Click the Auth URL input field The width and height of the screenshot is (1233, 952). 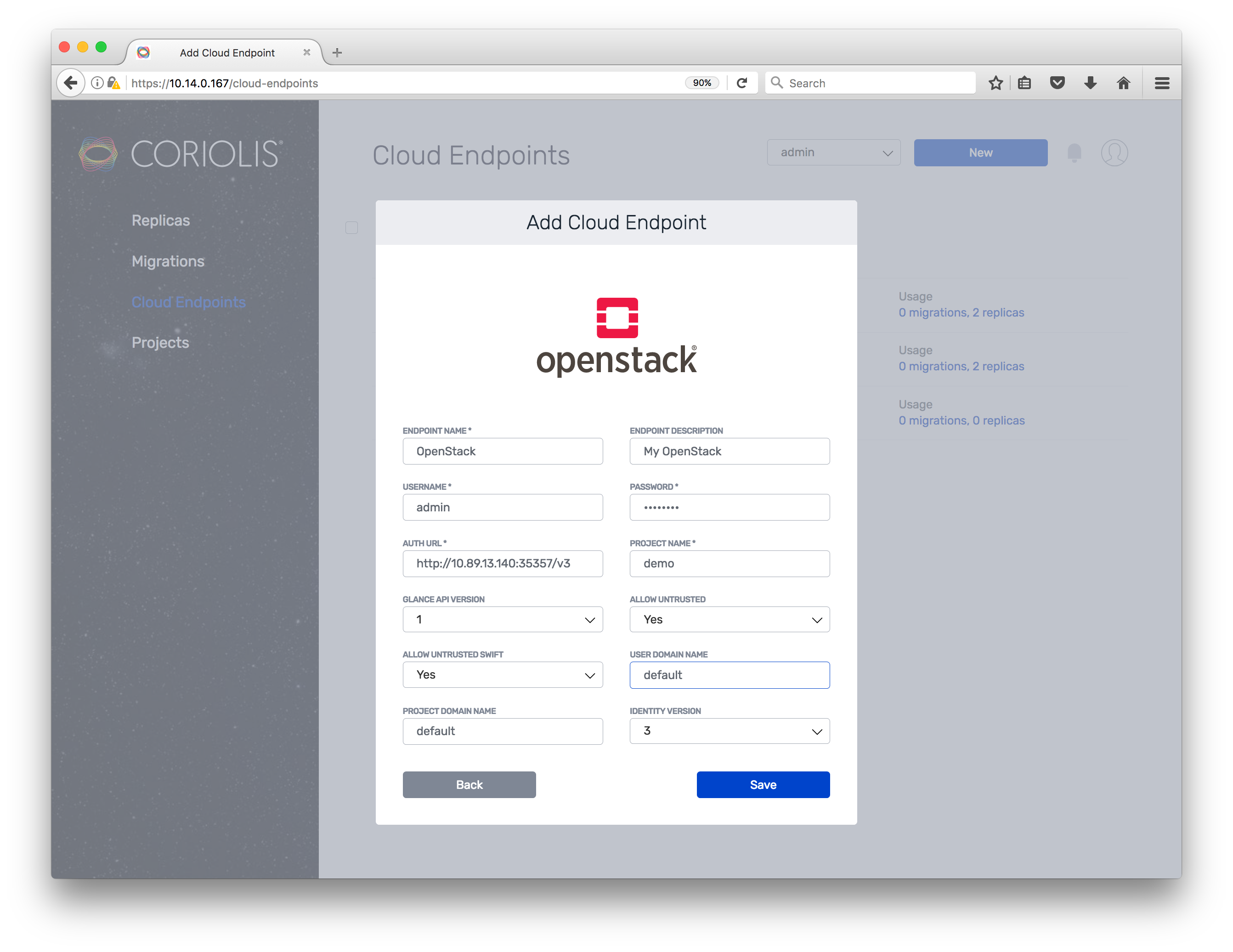point(503,563)
